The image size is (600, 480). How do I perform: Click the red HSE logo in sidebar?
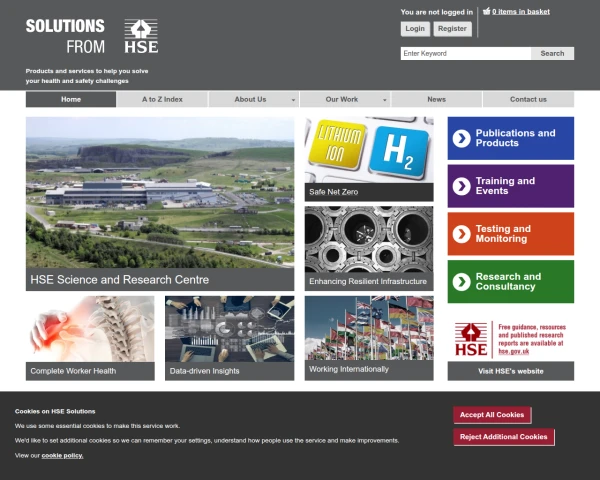pos(471,339)
